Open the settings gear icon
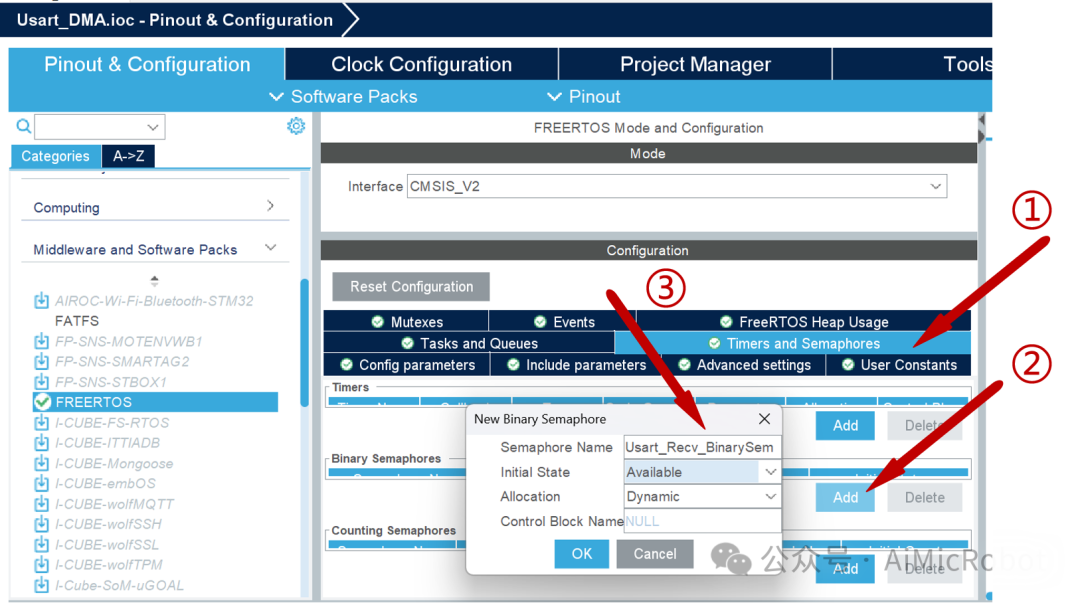The height and width of the screenshot is (603, 1080). pos(296,126)
